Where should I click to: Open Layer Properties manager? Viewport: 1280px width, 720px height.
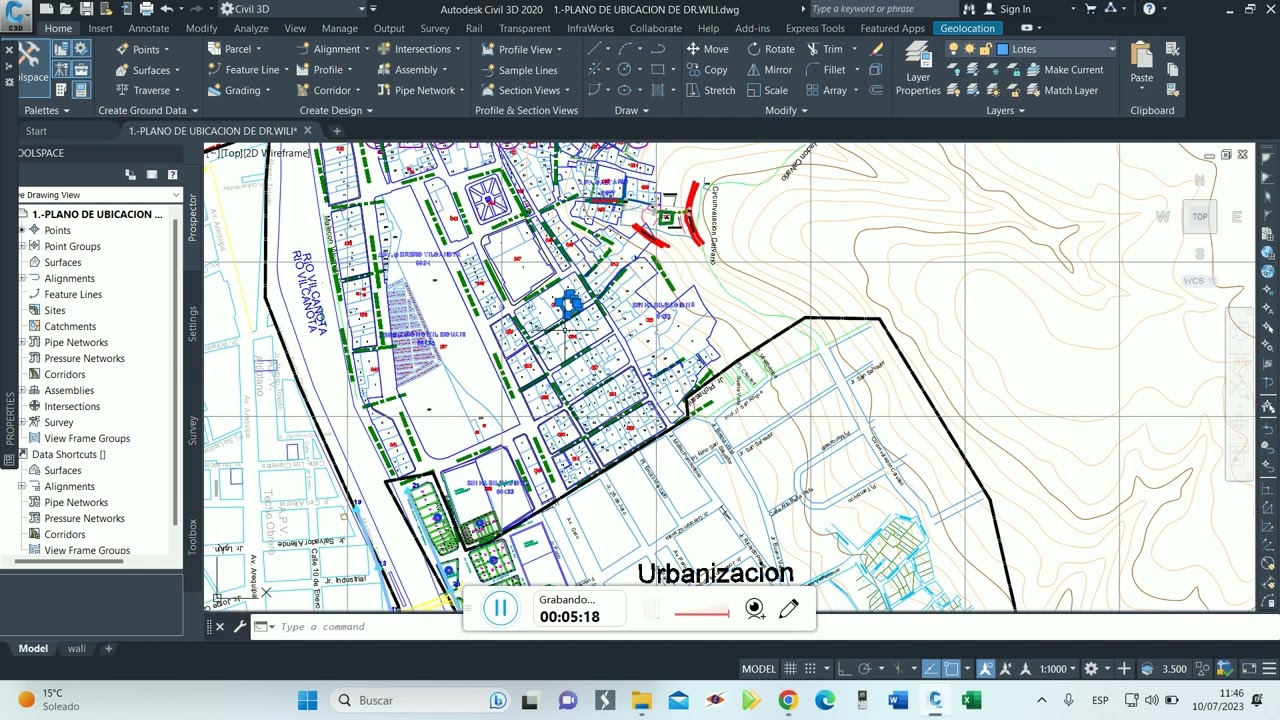click(x=917, y=70)
